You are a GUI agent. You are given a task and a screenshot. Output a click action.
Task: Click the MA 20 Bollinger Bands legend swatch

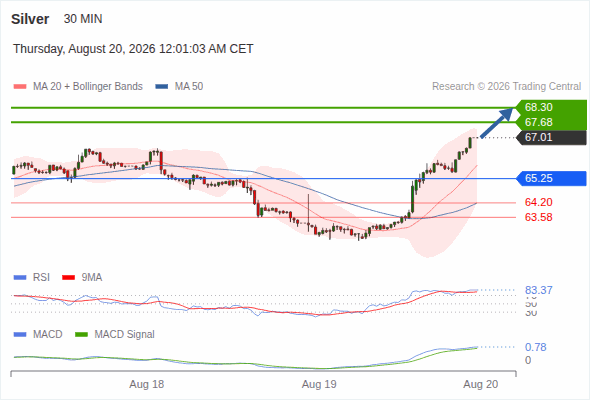coord(20,87)
